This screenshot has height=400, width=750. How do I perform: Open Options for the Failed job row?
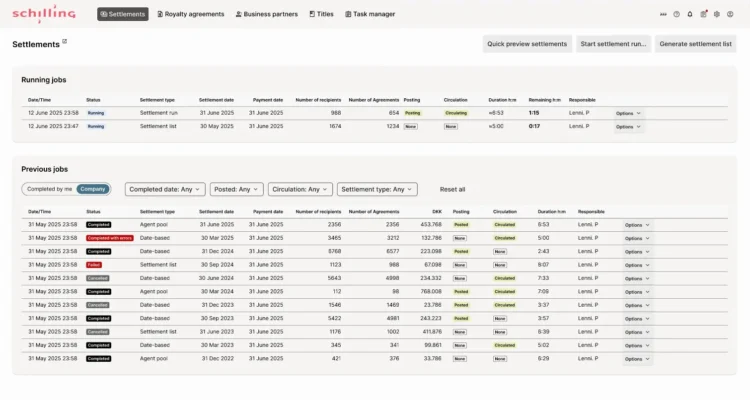click(637, 265)
